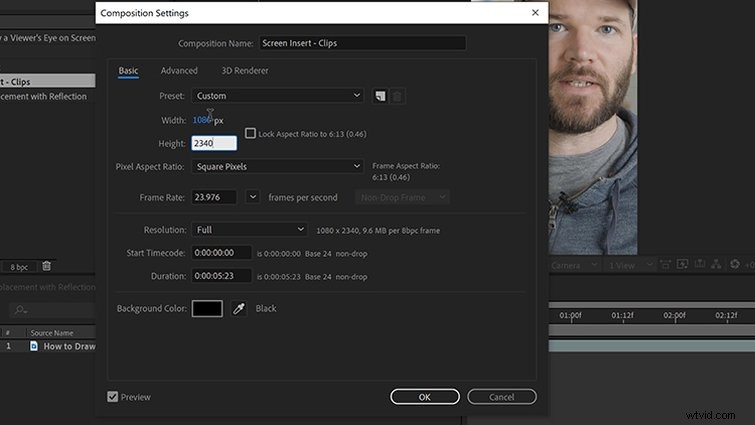This screenshot has height=425, width=755.
Task: Switch to the Advanced tab
Action: [x=179, y=70]
